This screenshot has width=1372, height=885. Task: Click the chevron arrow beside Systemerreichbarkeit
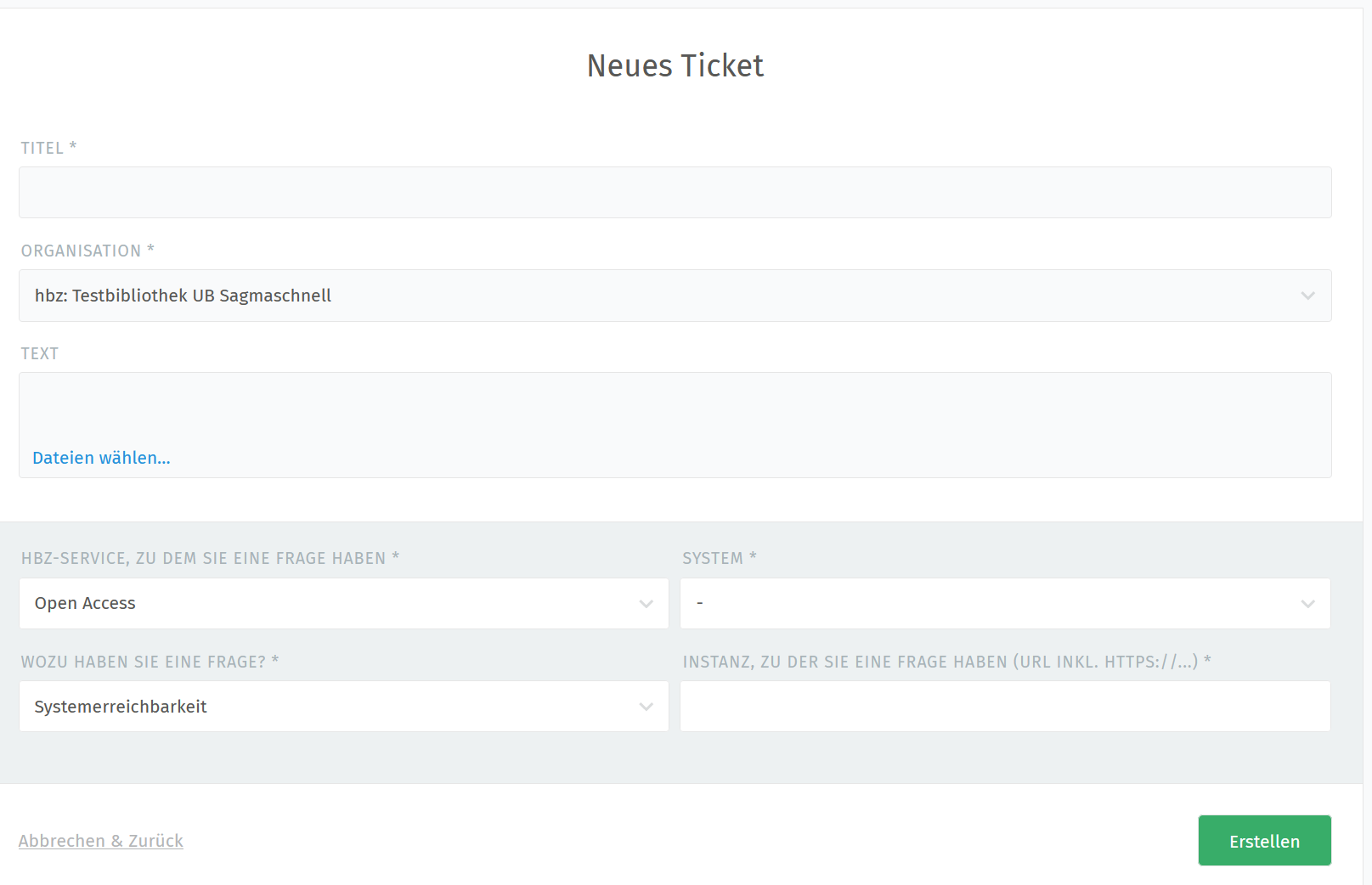point(646,707)
